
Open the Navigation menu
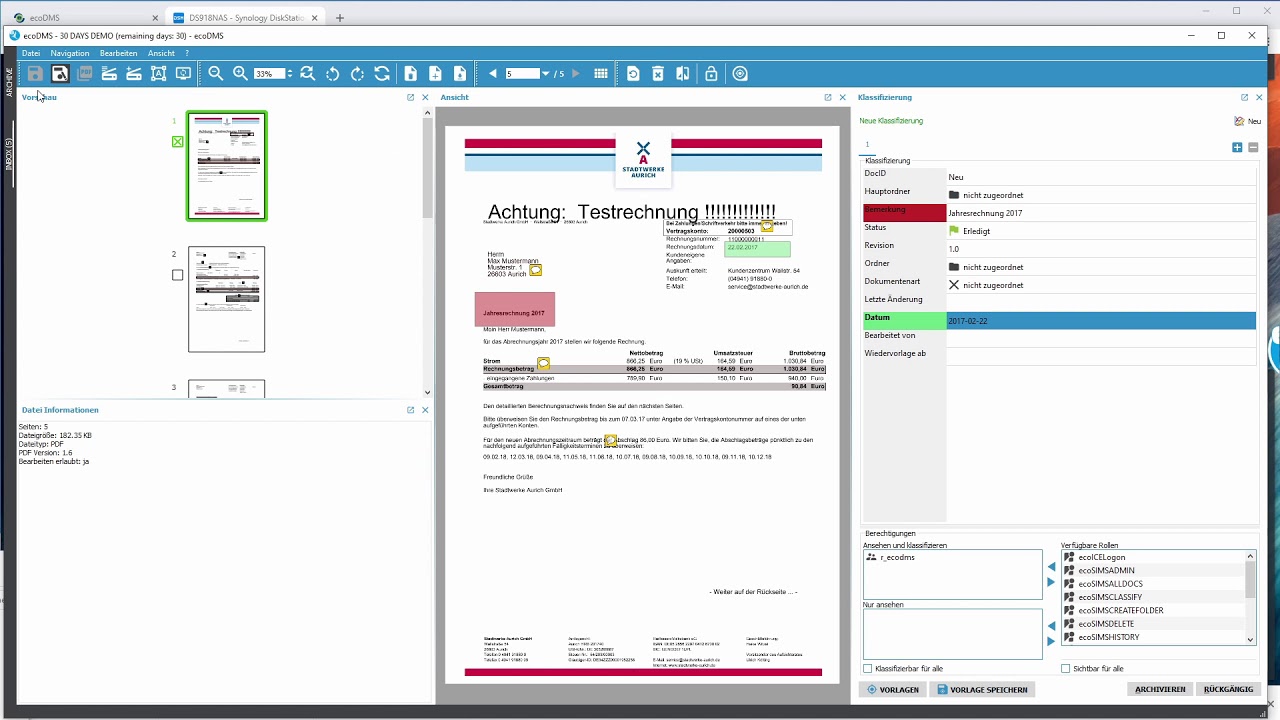coord(70,53)
